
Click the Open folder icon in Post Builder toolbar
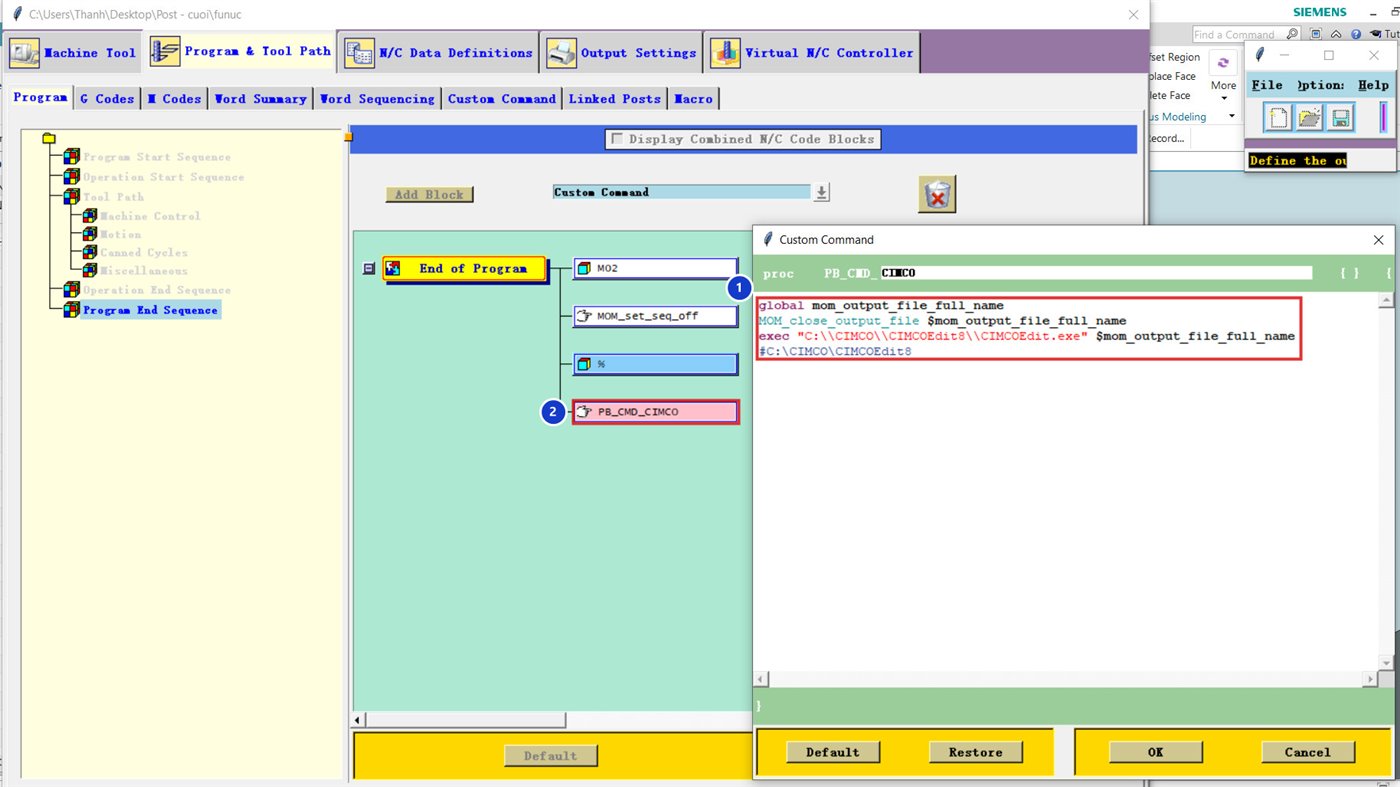(x=1309, y=118)
